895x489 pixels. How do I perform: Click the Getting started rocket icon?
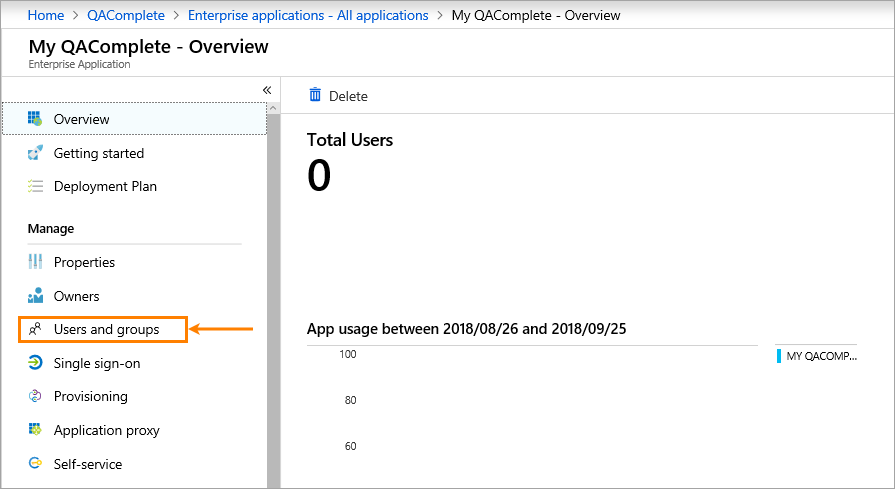35,153
